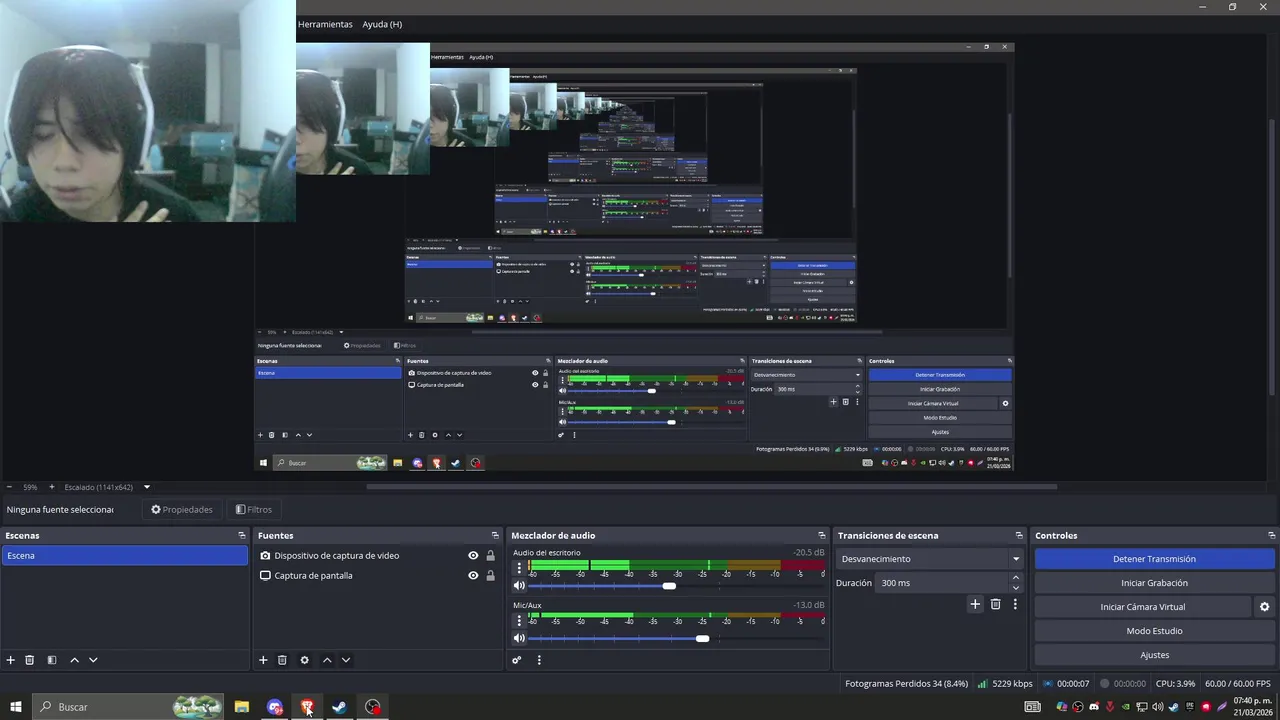Open scene filters icon in Escenas panel
The height and width of the screenshot is (720, 1280).
pos(52,660)
